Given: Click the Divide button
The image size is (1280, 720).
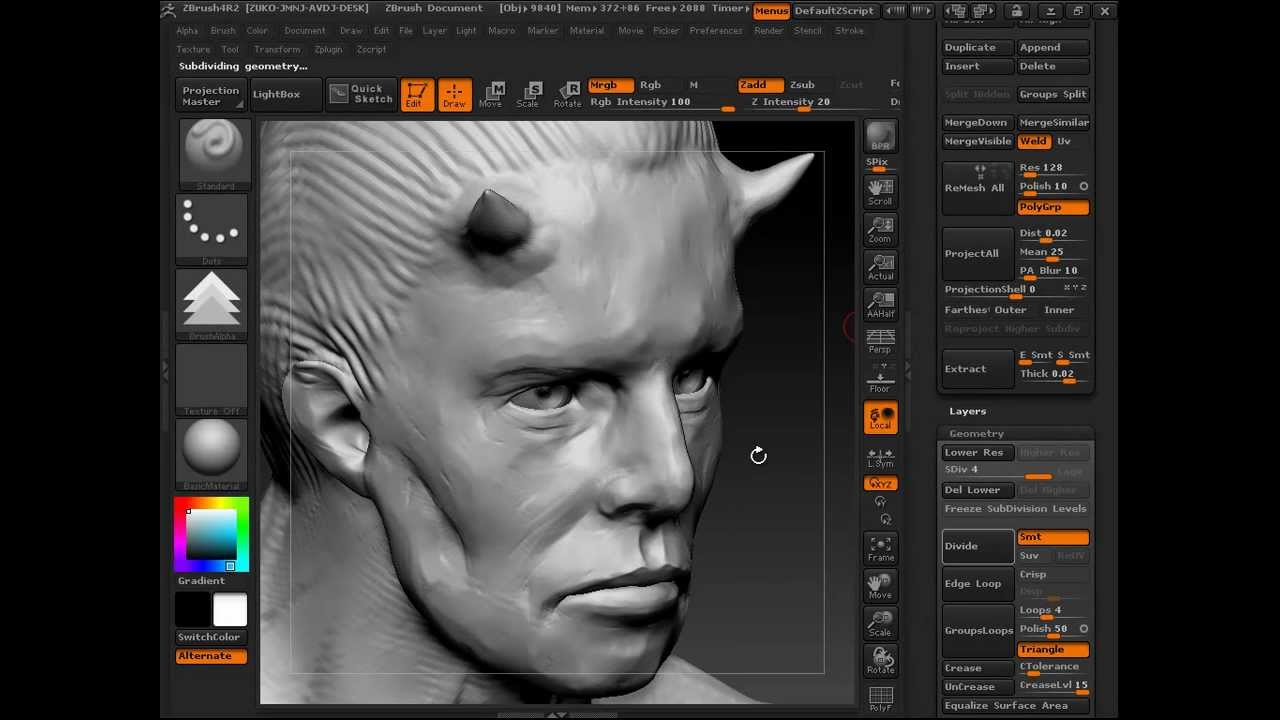Looking at the screenshot, I should click(x=978, y=546).
